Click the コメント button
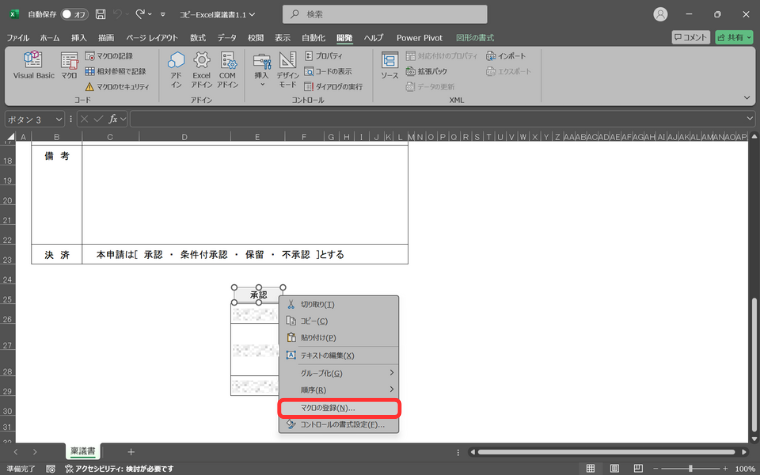The image size is (760, 475). click(691, 37)
